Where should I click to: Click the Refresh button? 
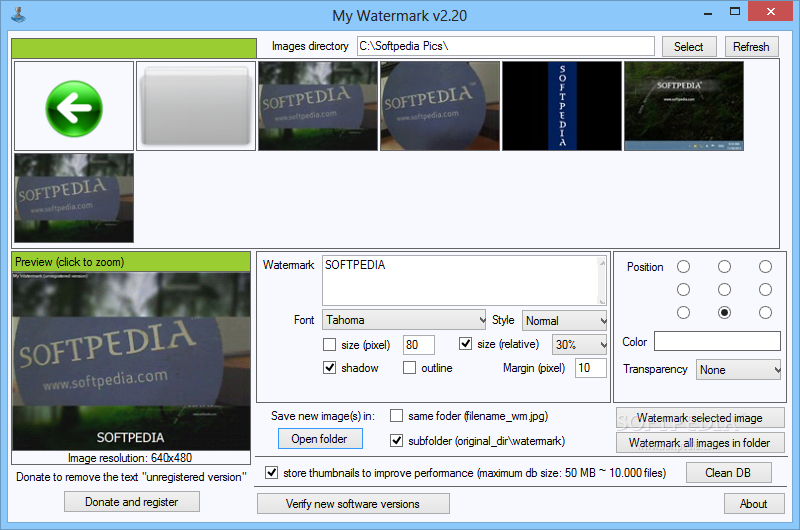point(751,46)
